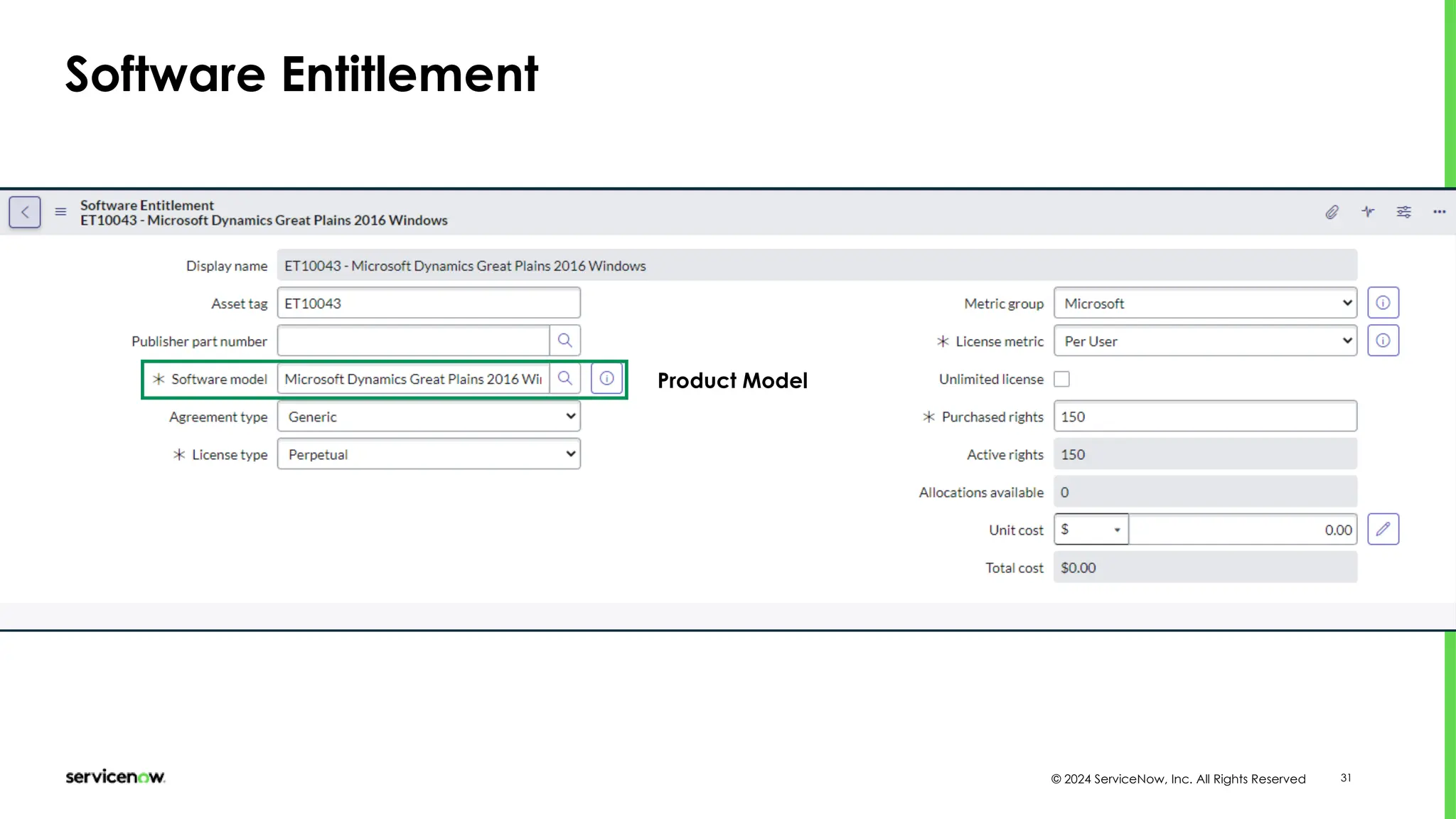Open the Metric group dropdown

pyautogui.click(x=1205, y=303)
